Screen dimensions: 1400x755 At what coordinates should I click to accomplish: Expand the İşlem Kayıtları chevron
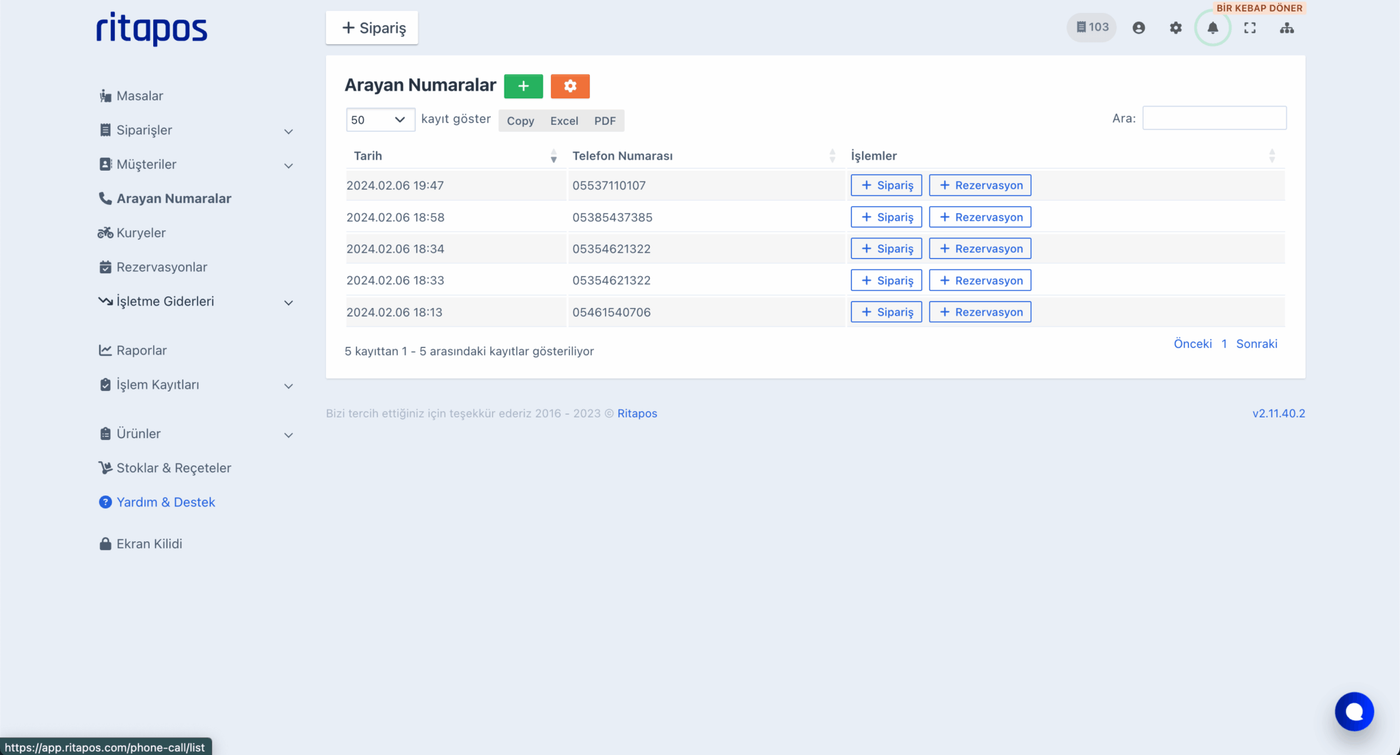[288, 385]
